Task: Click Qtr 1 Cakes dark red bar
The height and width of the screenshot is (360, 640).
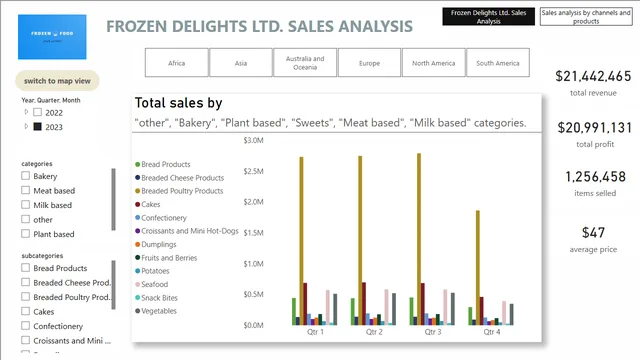Action: pos(305,304)
